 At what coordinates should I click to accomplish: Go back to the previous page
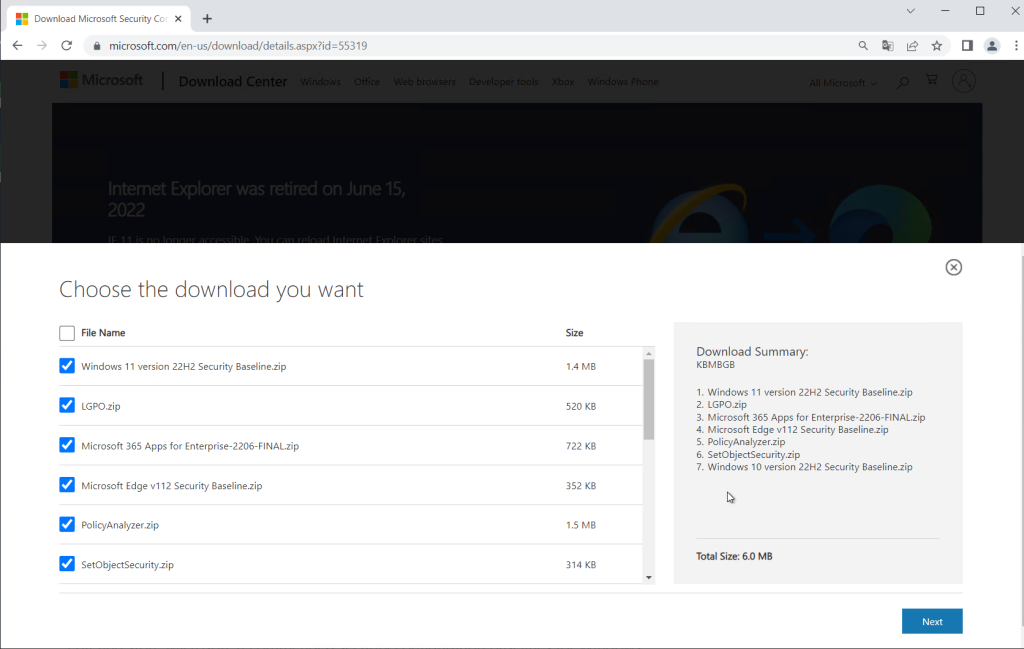point(18,46)
